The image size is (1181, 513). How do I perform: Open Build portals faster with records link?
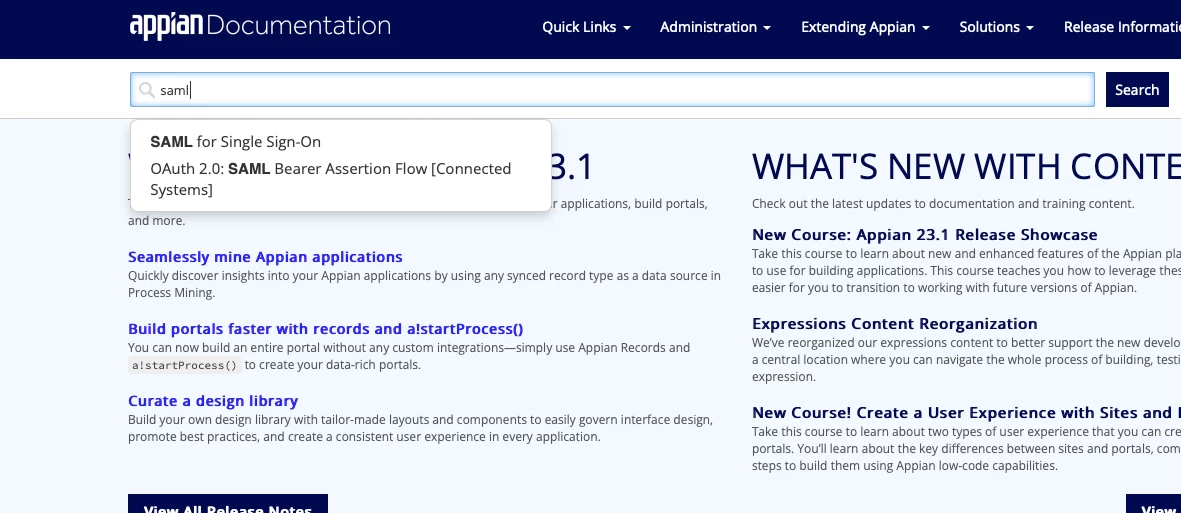pos(325,329)
